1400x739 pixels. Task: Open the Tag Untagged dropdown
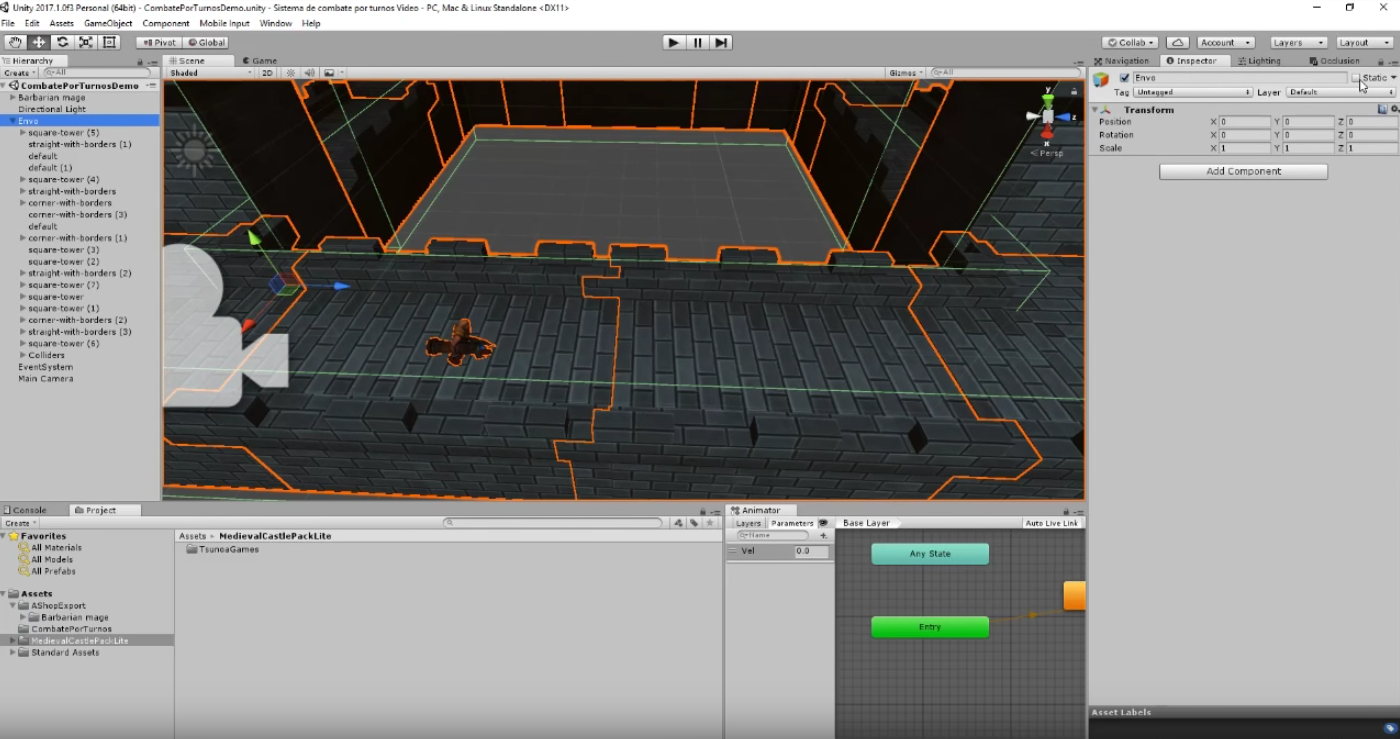pos(1193,92)
